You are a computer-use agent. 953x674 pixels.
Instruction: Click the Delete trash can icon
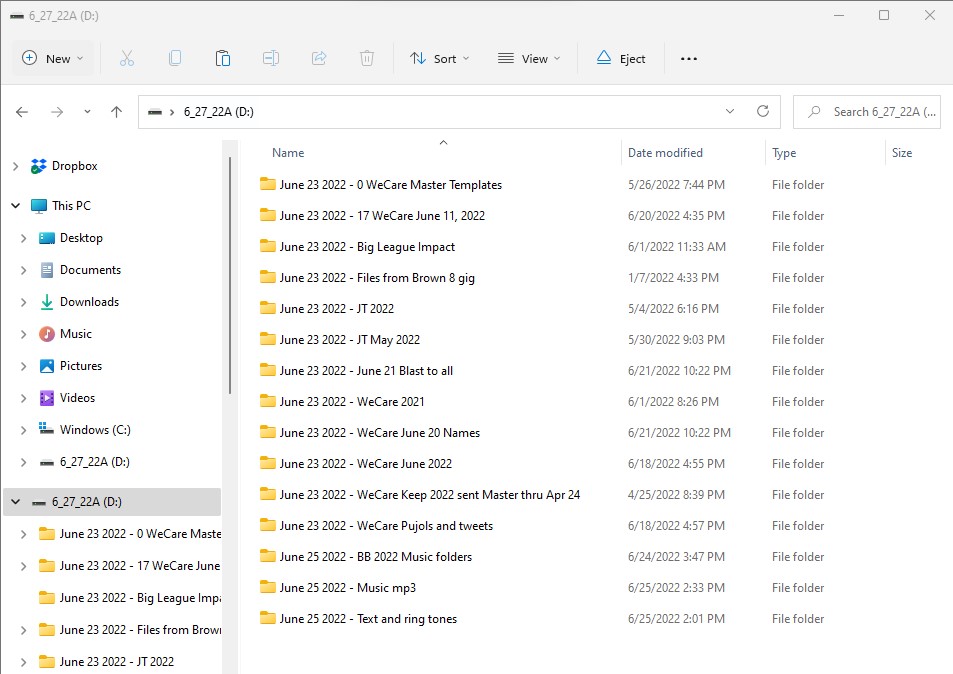pos(367,58)
